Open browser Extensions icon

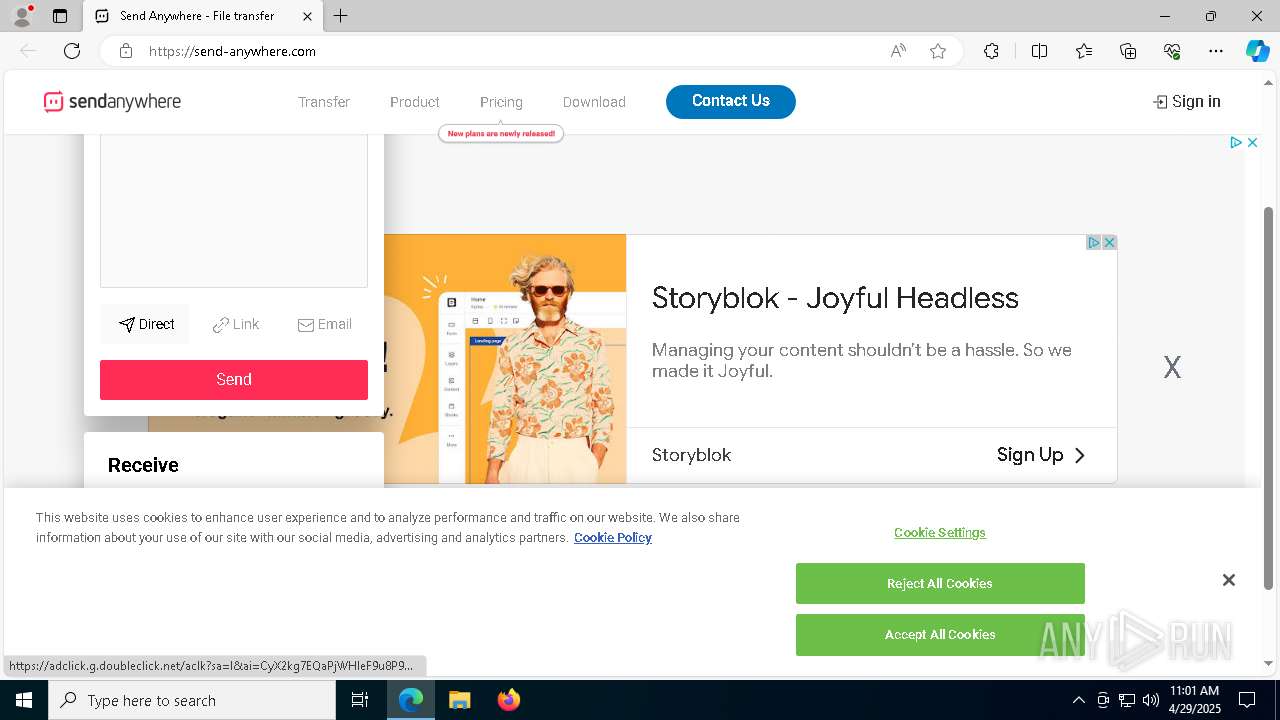click(991, 51)
